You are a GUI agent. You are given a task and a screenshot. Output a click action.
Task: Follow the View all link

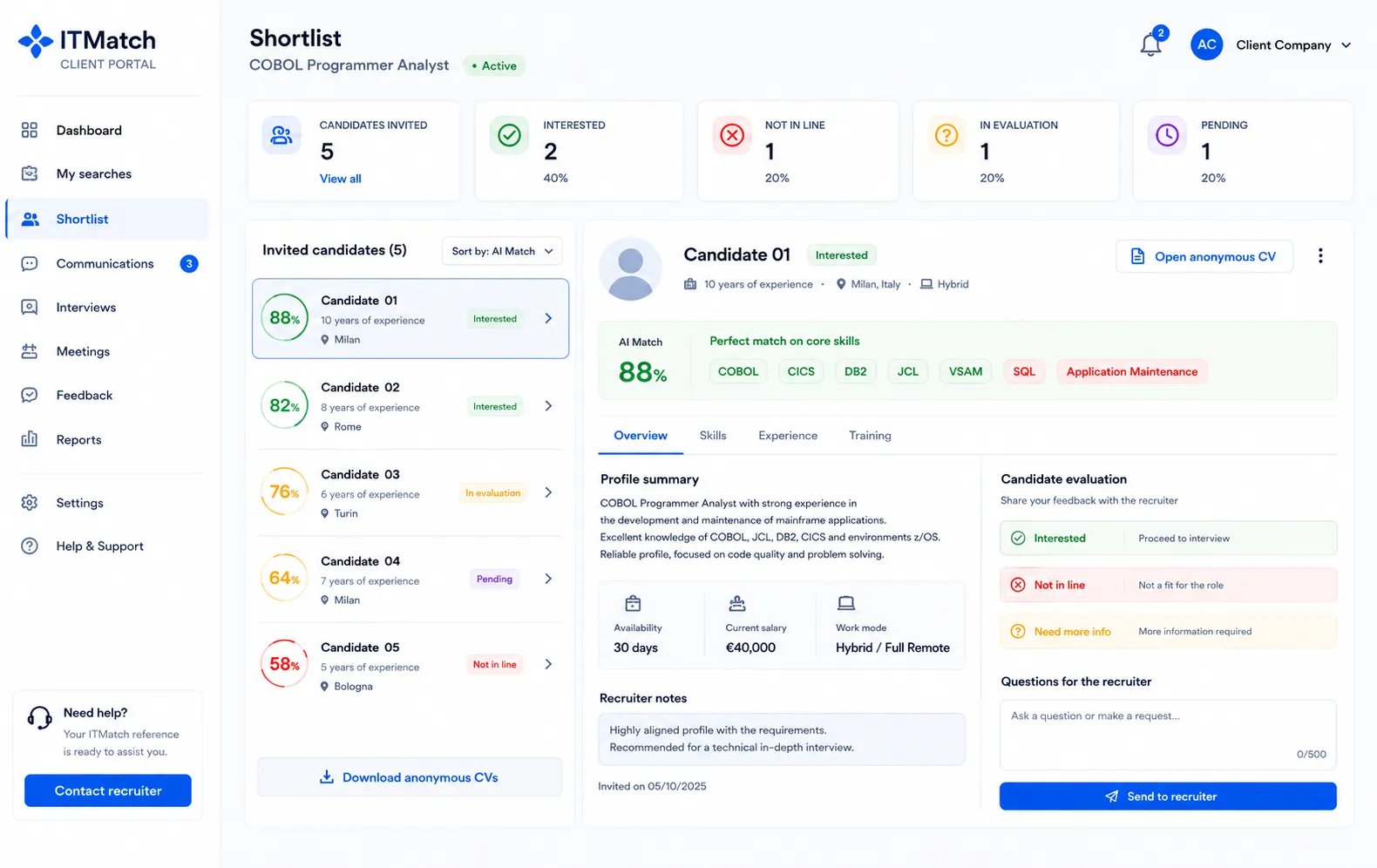pyautogui.click(x=340, y=179)
